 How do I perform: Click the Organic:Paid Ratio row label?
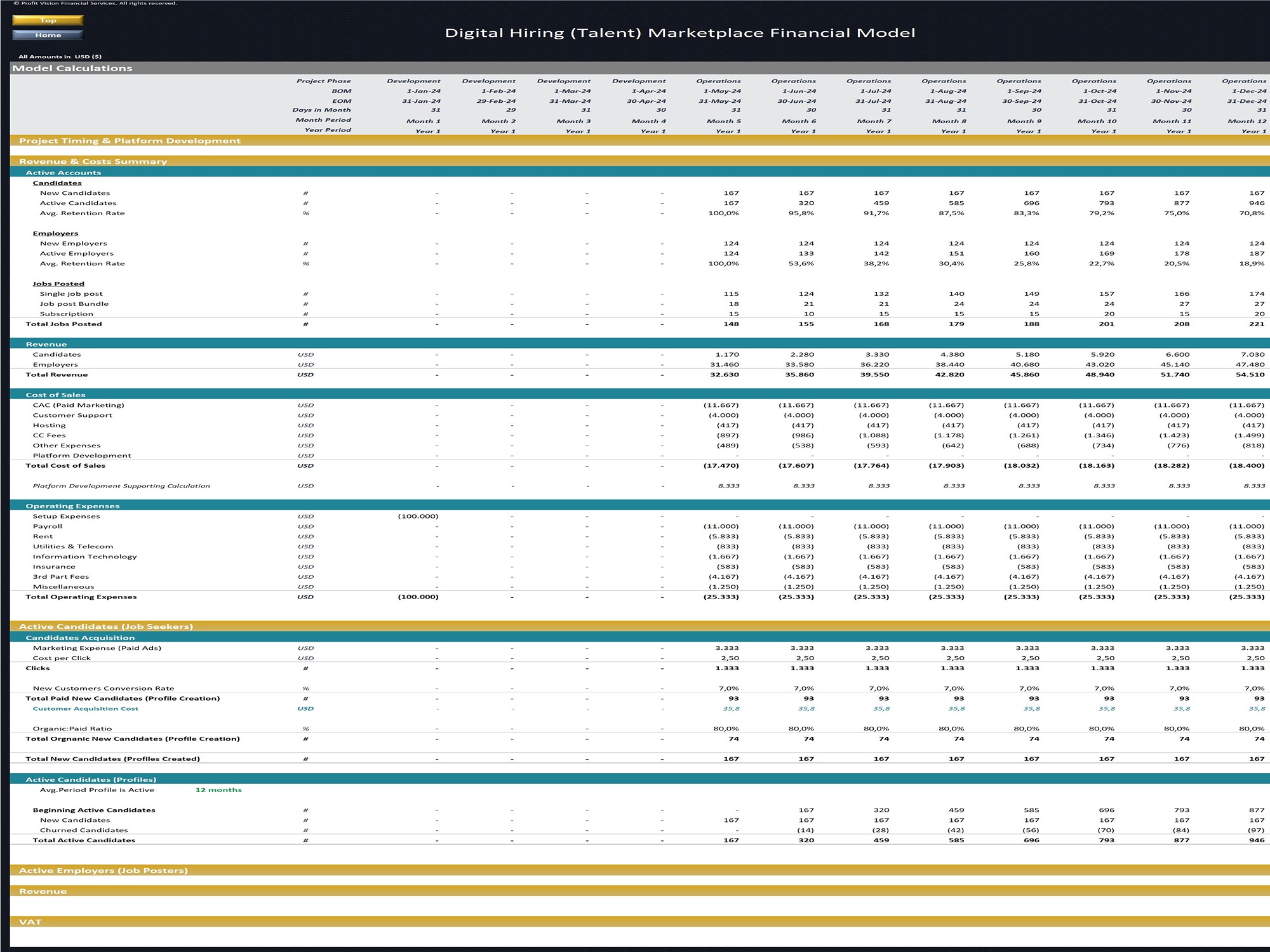tap(72, 729)
